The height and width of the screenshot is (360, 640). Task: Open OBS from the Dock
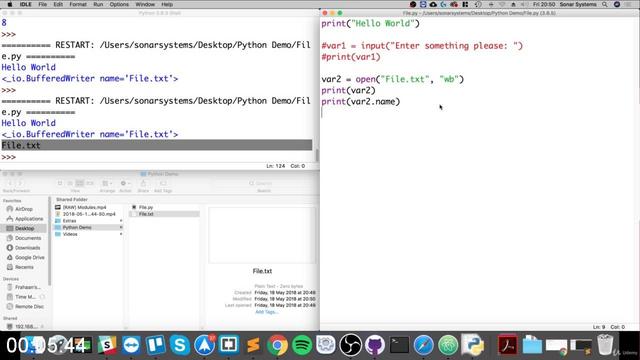tap(351, 345)
